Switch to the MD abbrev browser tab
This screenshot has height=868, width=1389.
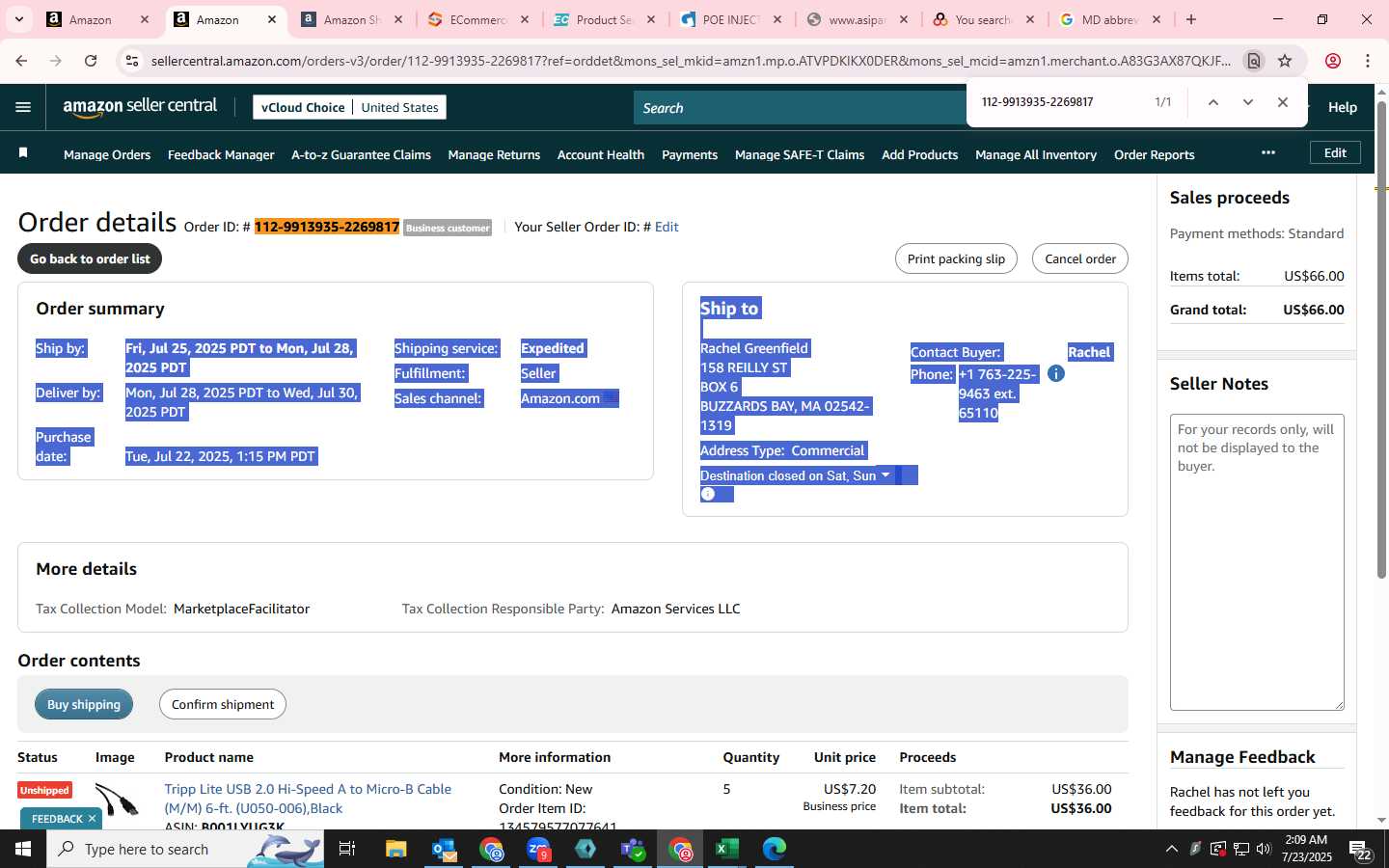point(1110,19)
